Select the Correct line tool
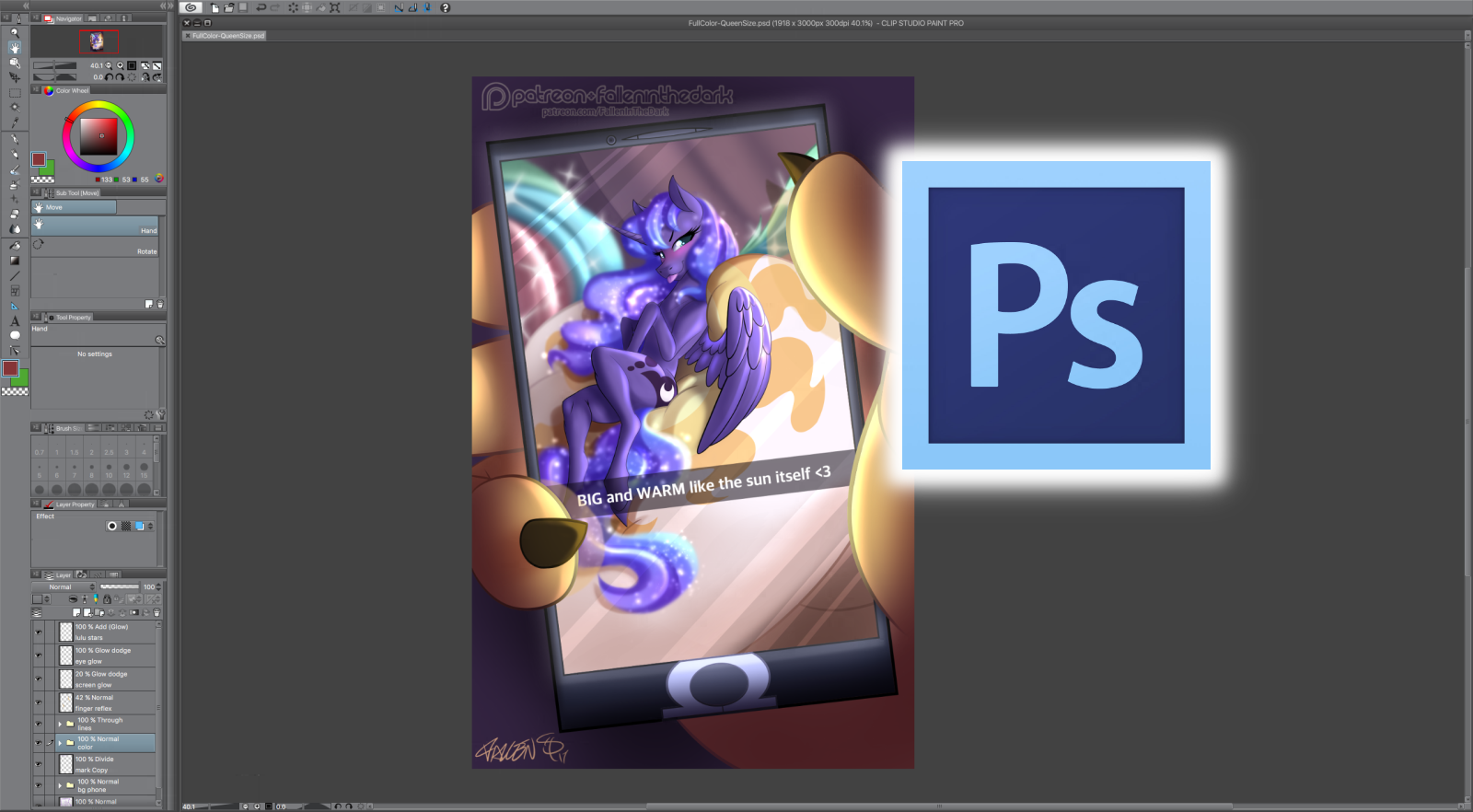 pyautogui.click(x=15, y=351)
